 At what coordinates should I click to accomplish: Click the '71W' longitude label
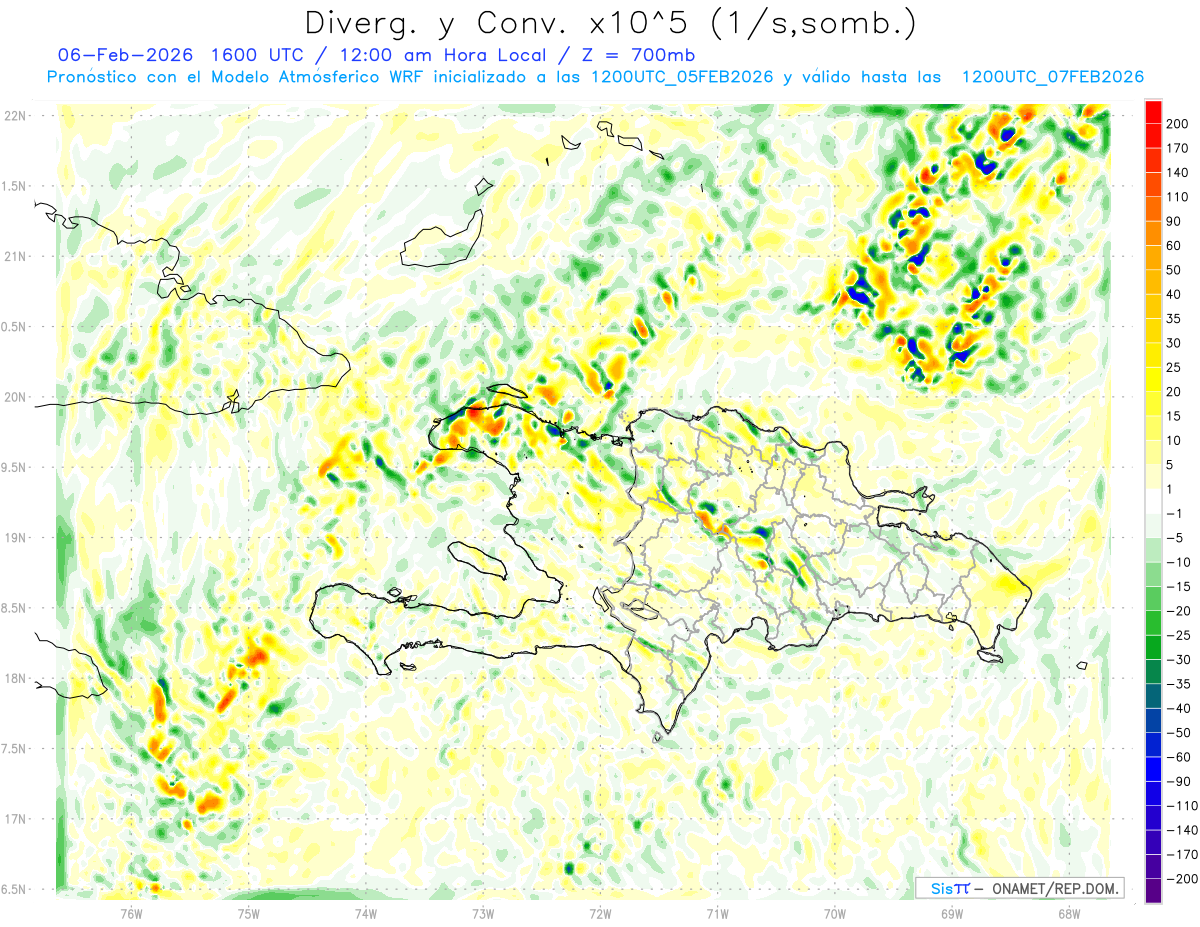[717, 913]
